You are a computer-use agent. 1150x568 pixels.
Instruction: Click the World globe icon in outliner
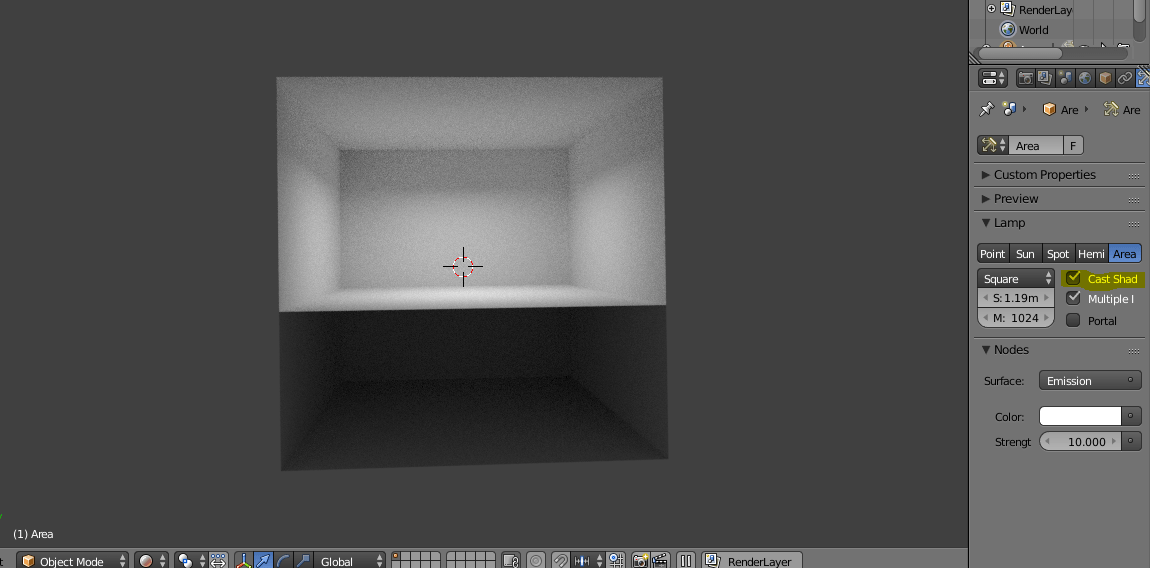(1008, 29)
